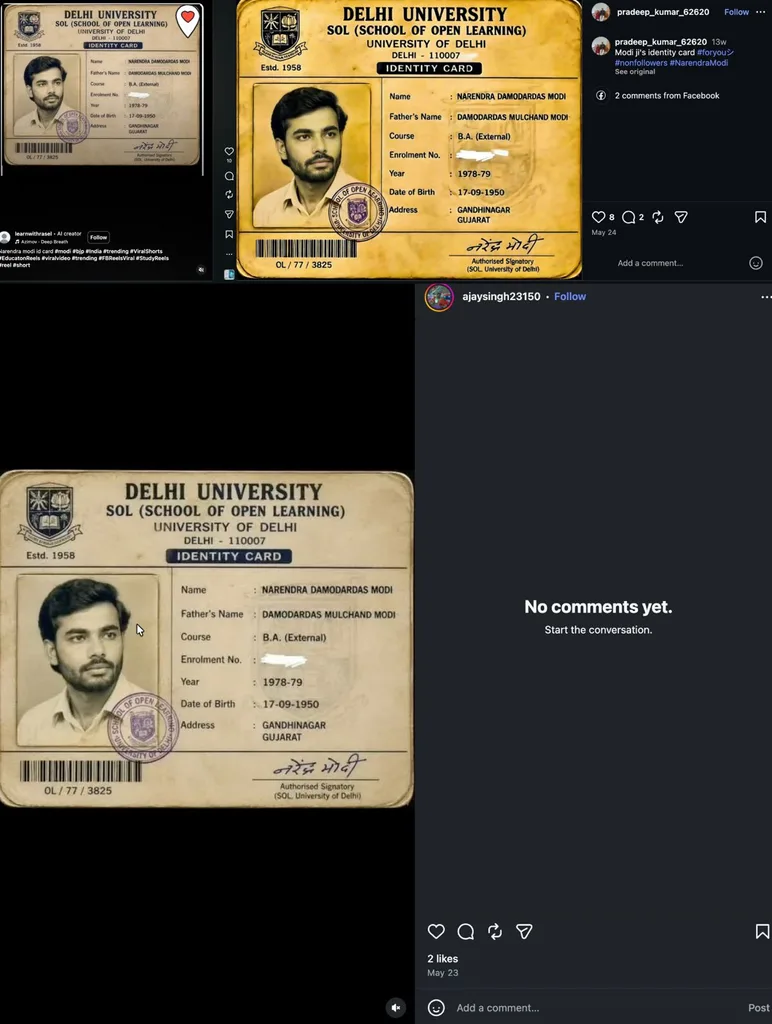Image resolution: width=772 pixels, height=1024 pixels.
Task: Open pradeep_kumar_62620 username in post header
Action: coord(663,12)
